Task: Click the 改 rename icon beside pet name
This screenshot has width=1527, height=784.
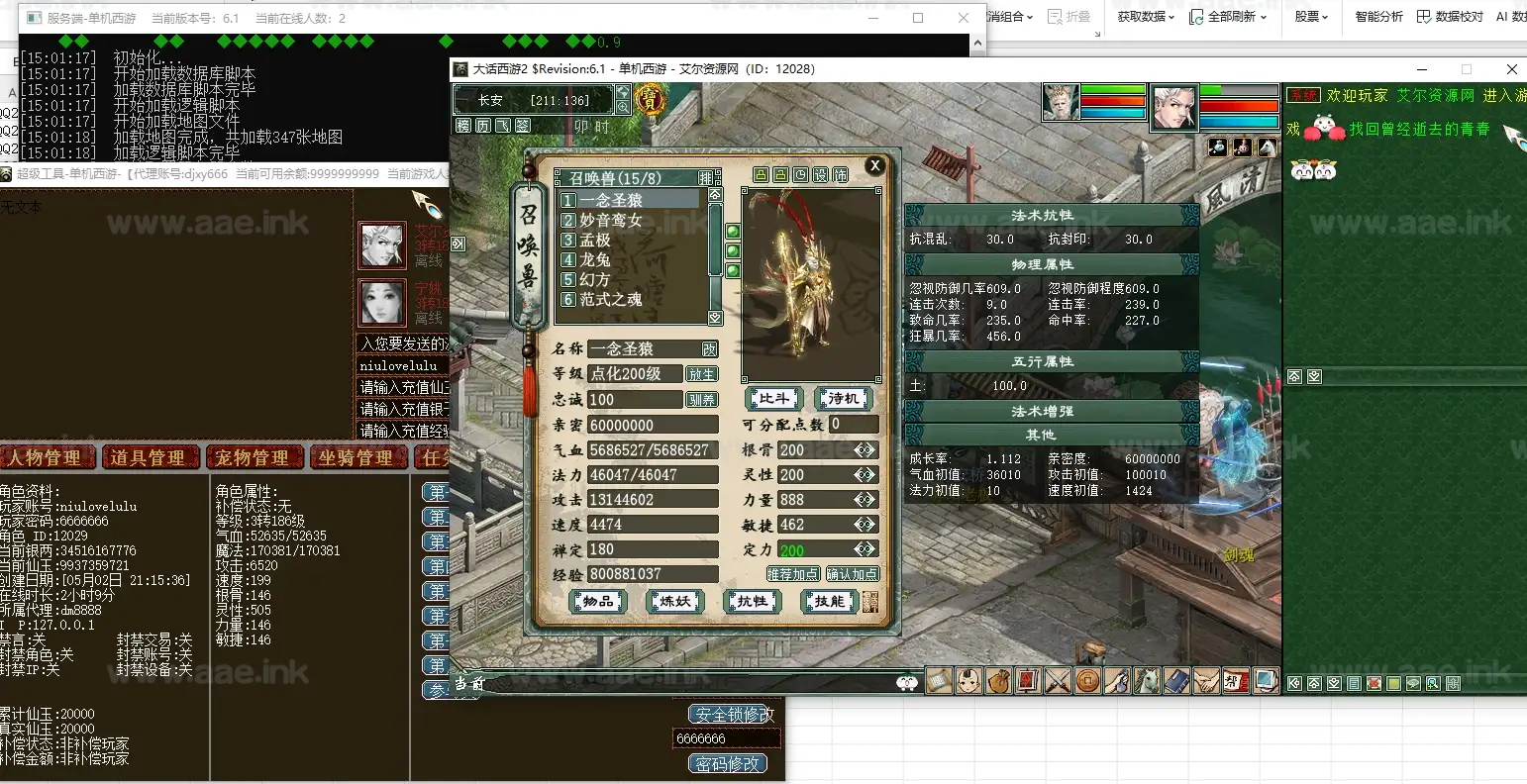Action: pos(709,349)
